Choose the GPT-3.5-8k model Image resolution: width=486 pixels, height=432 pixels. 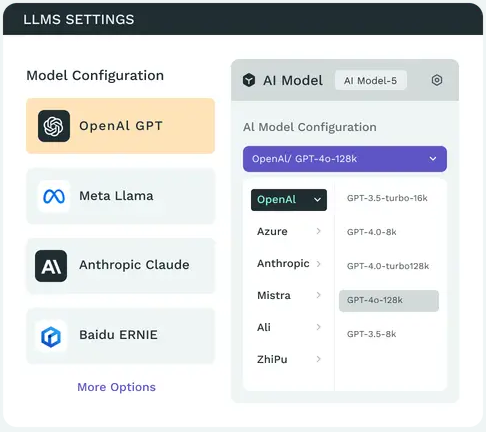click(372, 334)
